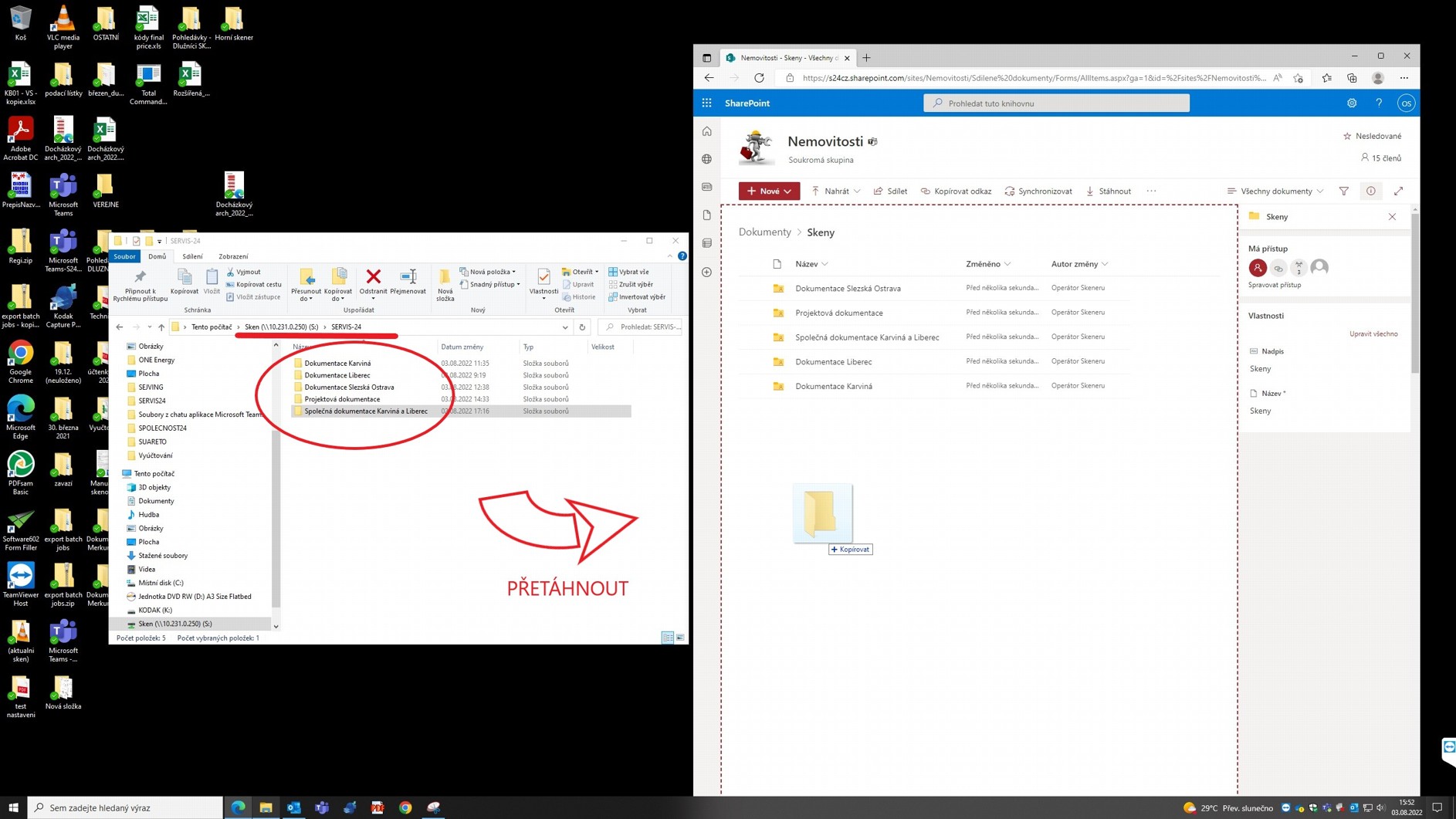Click Kopírovat odkaz in SharePoint toolbar
The width and height of the screenshot is (1456, 819).
pyautogui.click(x=956, y=191)
